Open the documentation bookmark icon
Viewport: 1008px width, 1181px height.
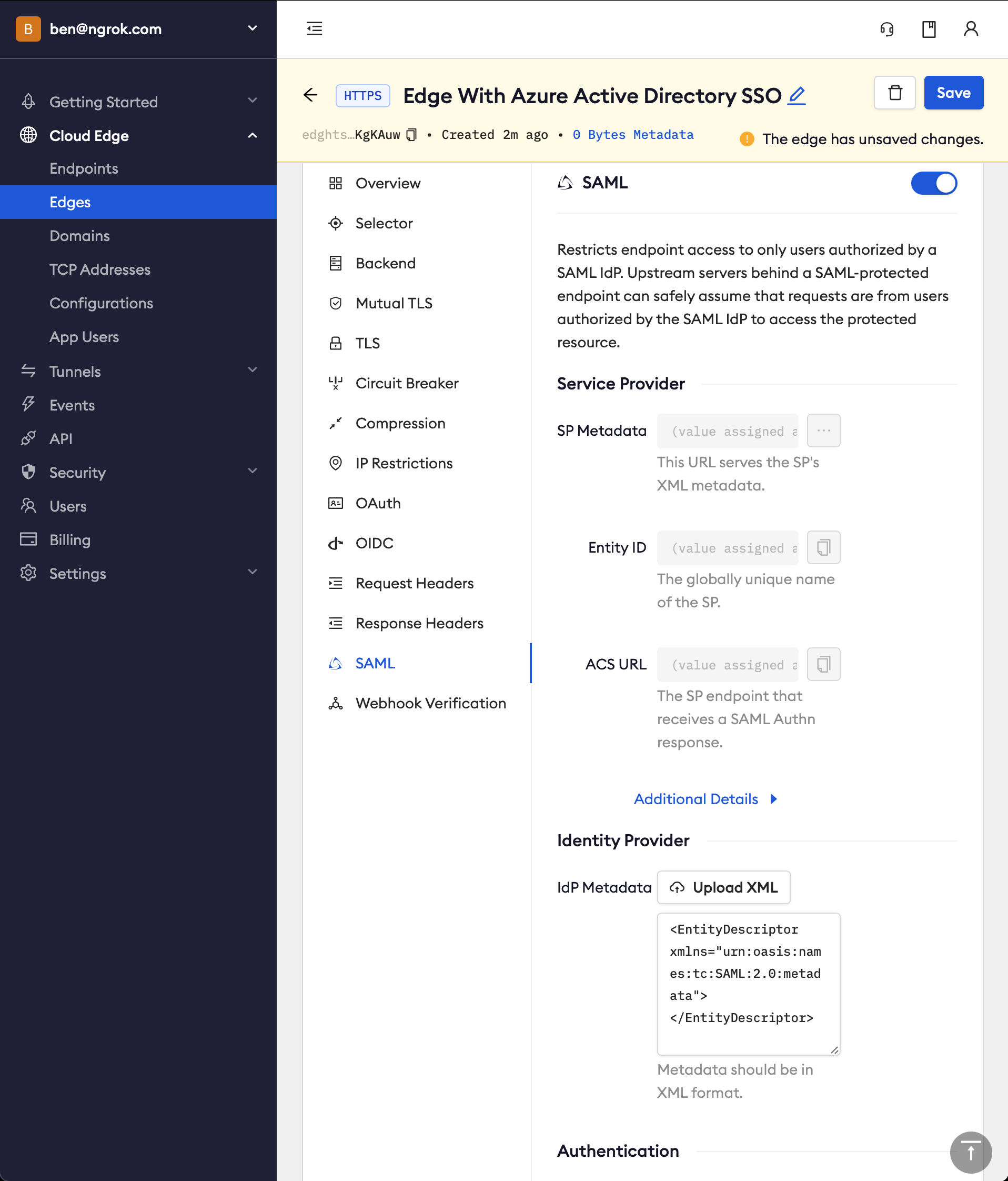click(x=929, y=28)
